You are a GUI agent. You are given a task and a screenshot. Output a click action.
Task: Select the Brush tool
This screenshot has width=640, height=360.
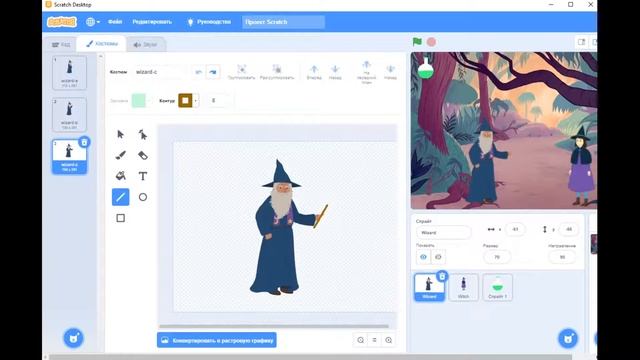click(120, 155)
